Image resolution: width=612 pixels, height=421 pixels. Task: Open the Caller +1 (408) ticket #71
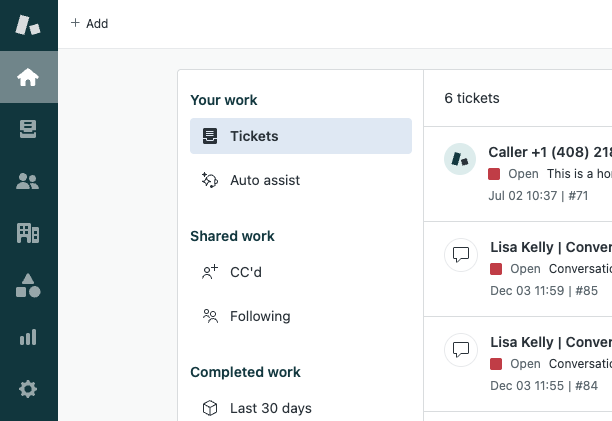click(518, 174)
